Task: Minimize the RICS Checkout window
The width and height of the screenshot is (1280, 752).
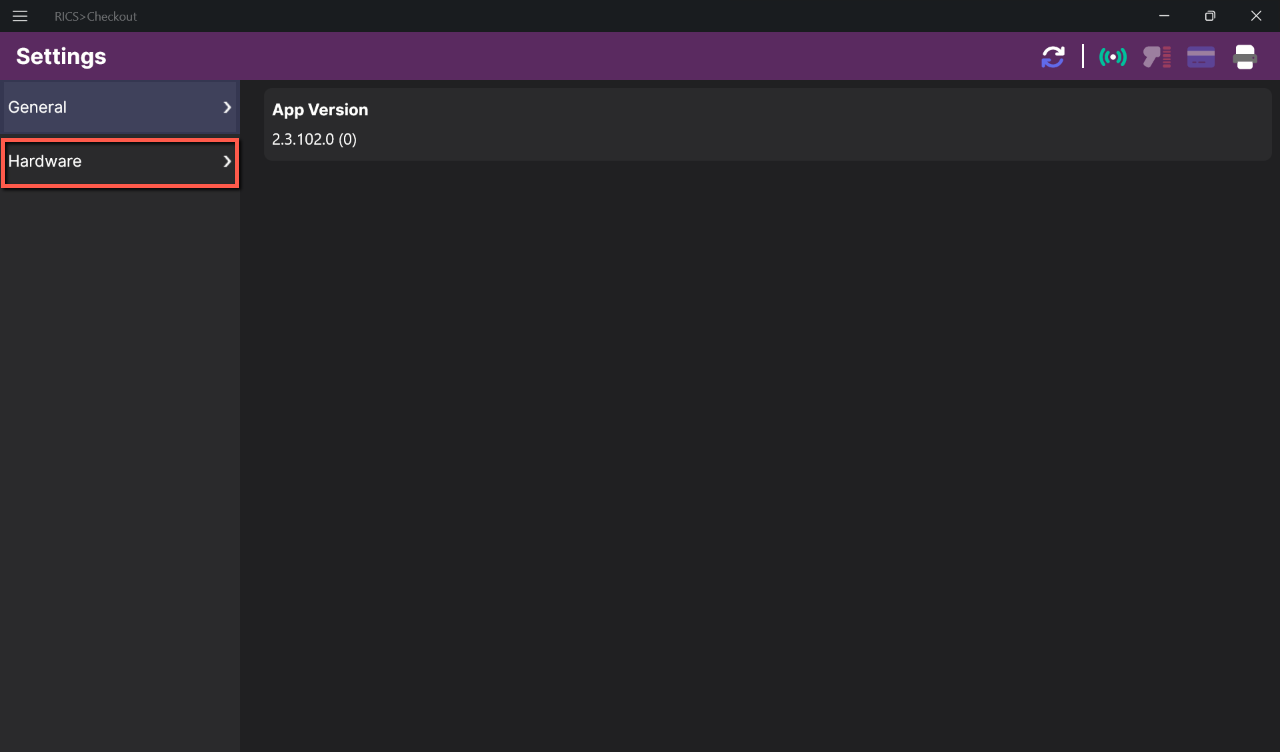Action: (1164, 16)
